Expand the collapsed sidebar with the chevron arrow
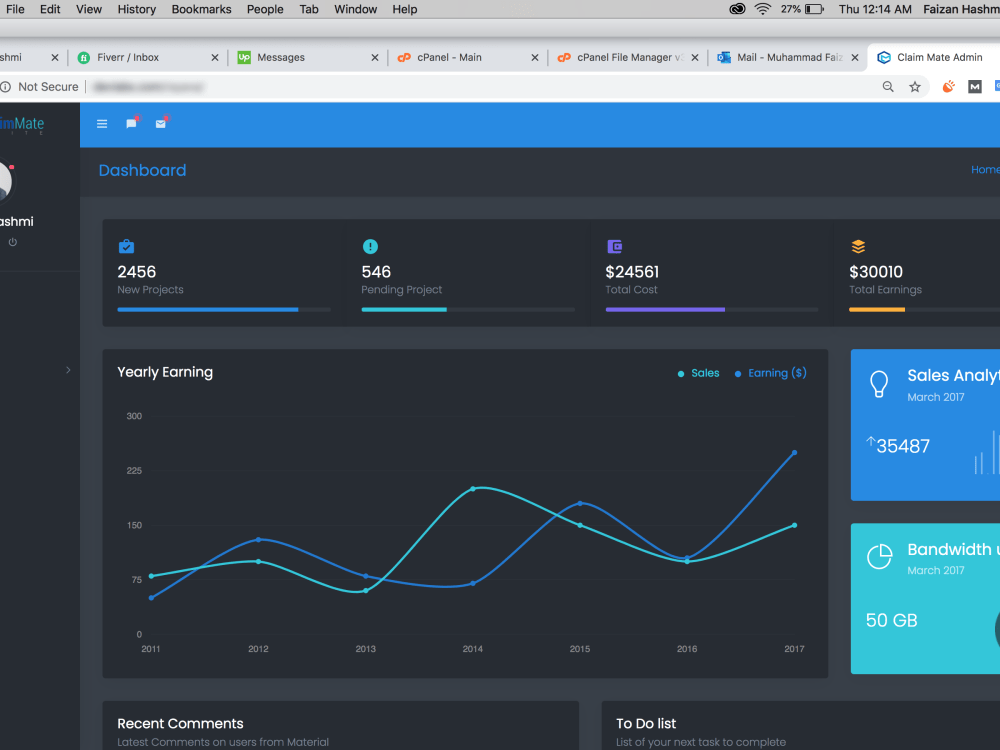Image resolution: width=1000 pixels, height=750 pixels. point(68,370)
